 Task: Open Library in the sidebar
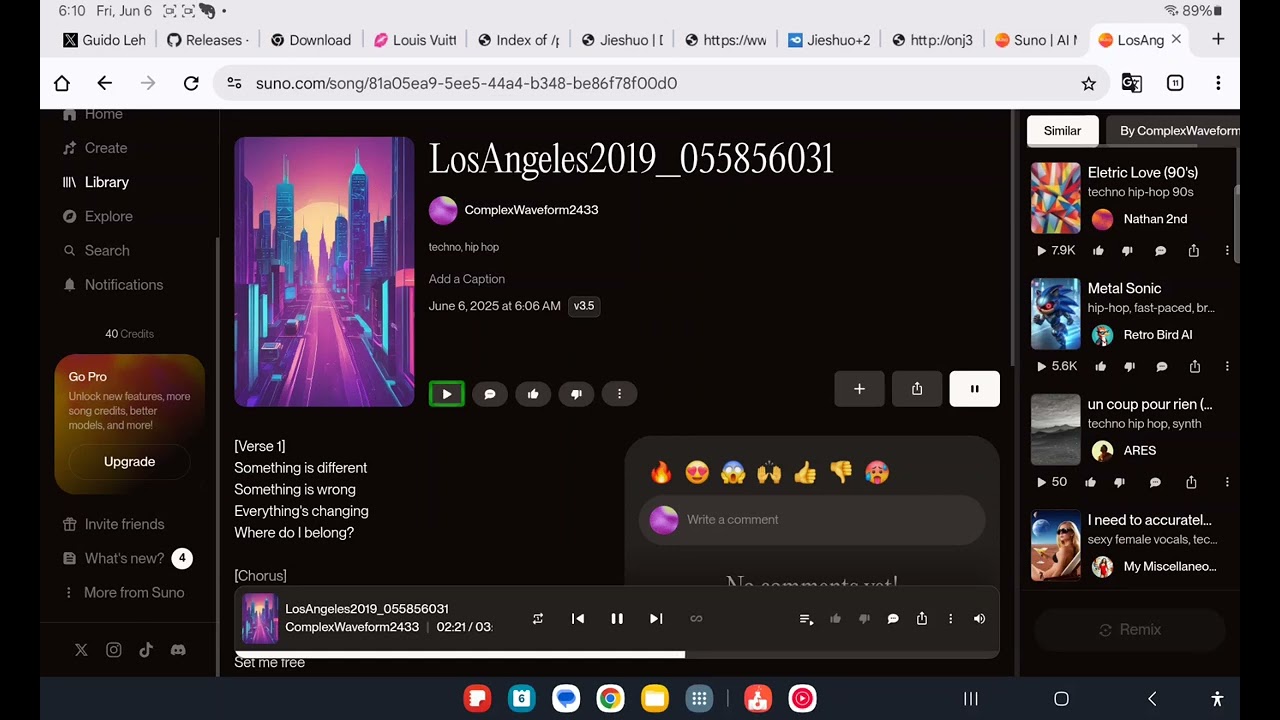tap(95, 182)
